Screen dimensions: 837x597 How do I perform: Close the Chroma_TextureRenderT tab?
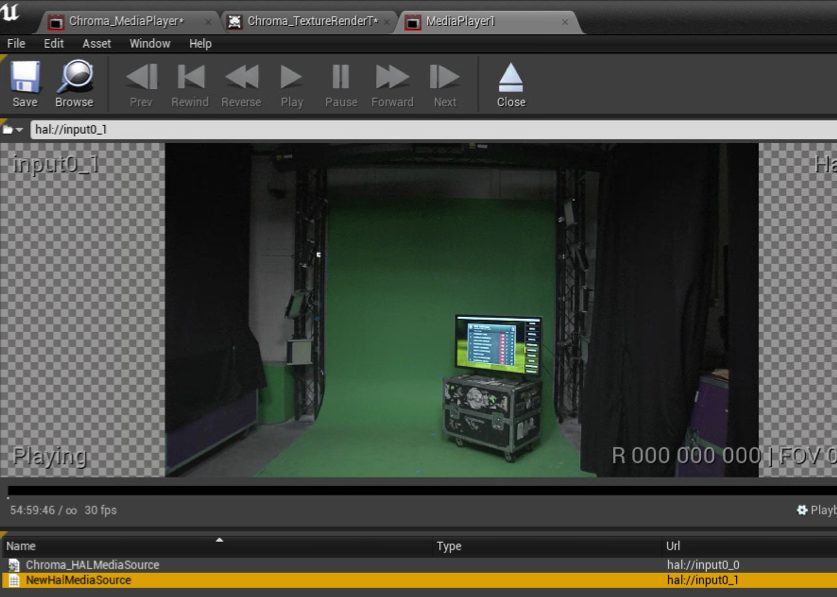coord(386,22)
